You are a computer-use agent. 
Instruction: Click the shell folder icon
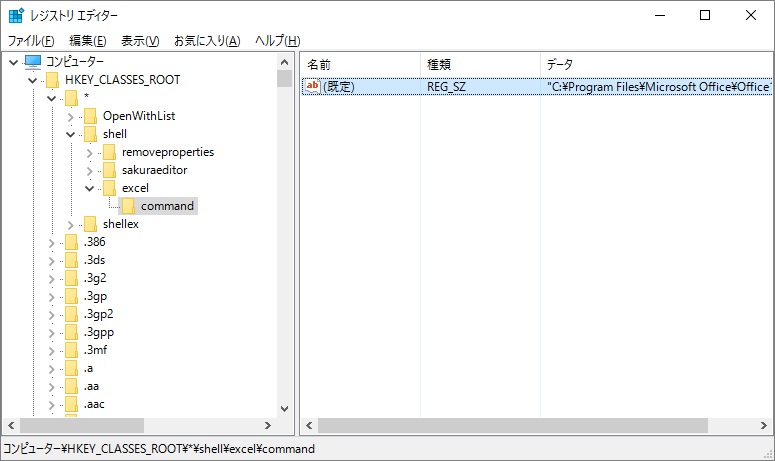coord(90,134)
